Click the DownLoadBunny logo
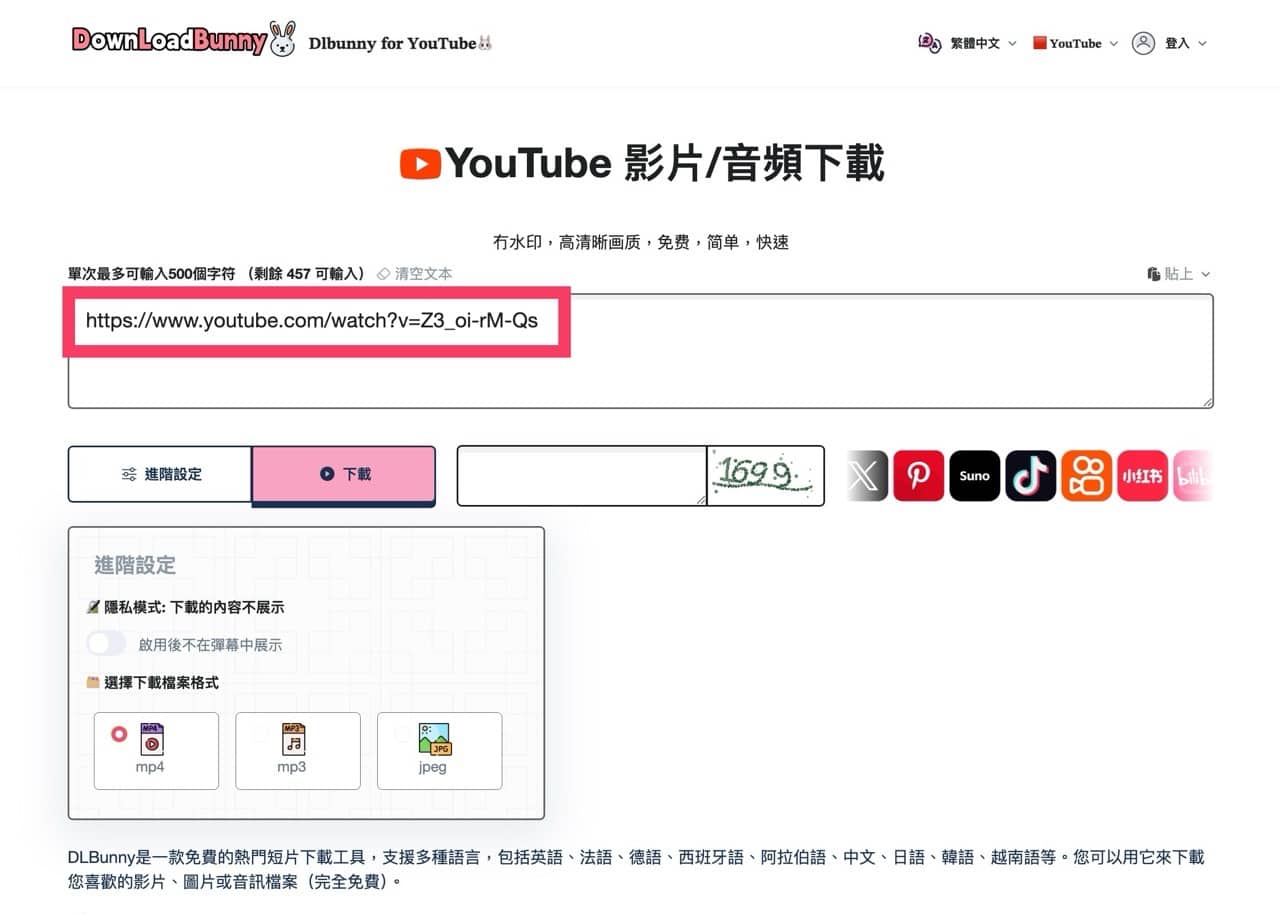 [184, 40]
